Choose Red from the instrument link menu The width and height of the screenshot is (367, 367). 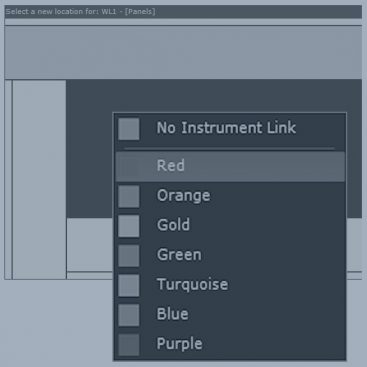(x=230, y=166)
